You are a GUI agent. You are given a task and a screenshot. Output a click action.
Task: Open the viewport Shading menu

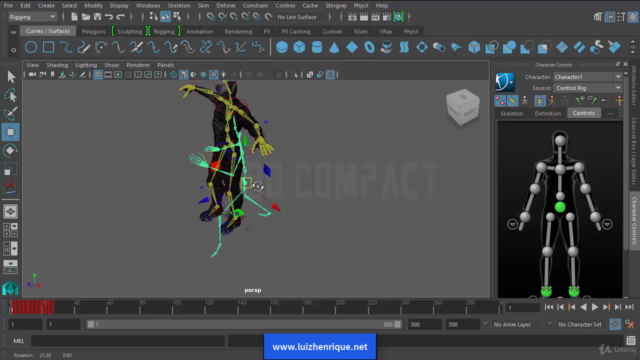click(57, 65)
